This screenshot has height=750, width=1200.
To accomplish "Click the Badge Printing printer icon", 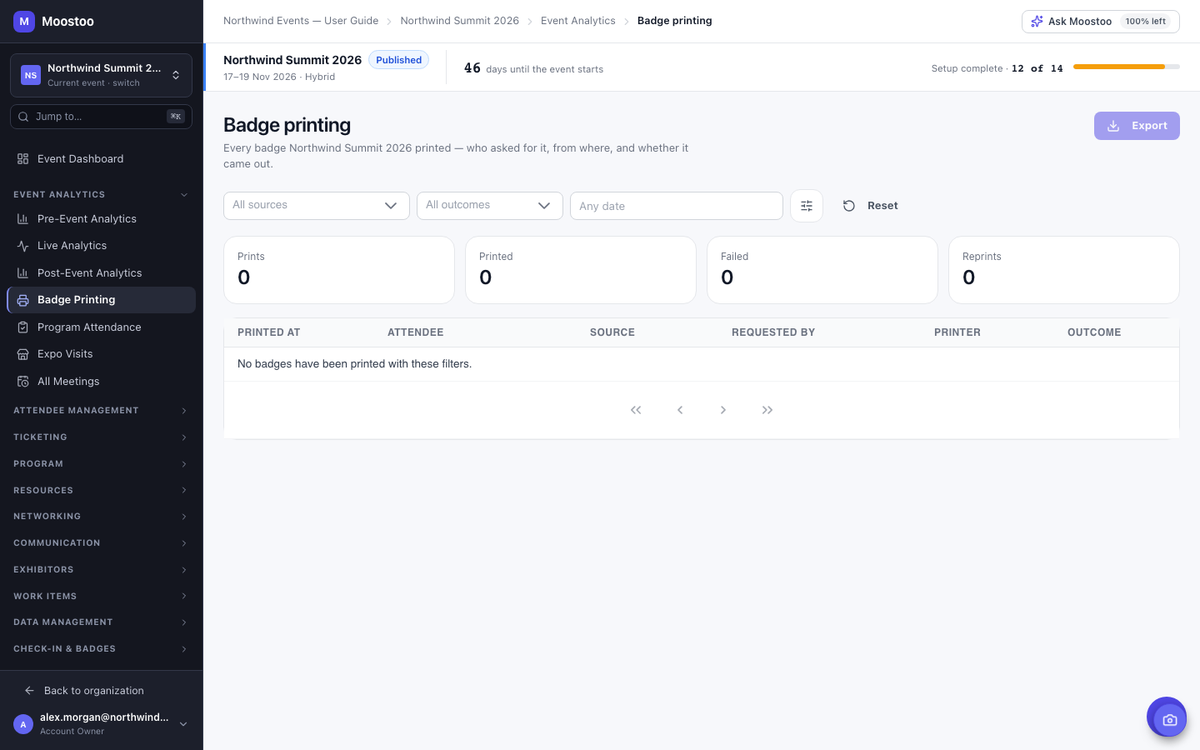I will (23, 300).
